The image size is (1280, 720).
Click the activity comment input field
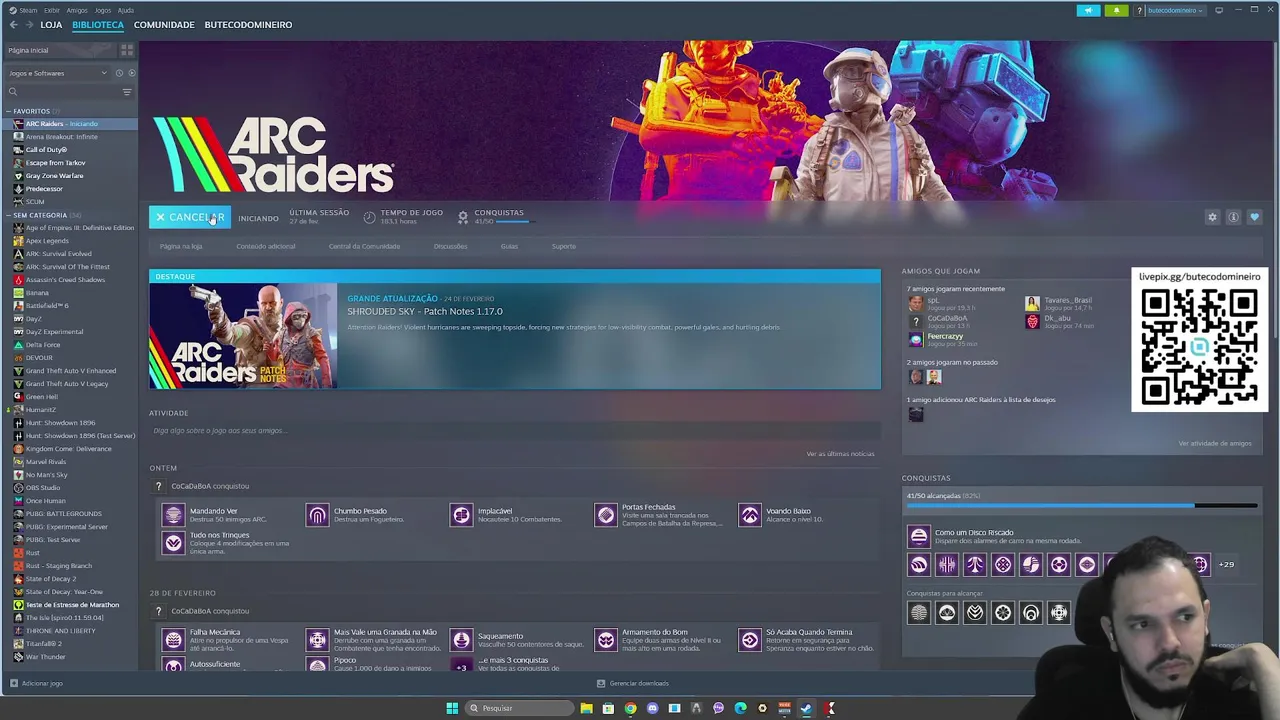tap(514, 431)
